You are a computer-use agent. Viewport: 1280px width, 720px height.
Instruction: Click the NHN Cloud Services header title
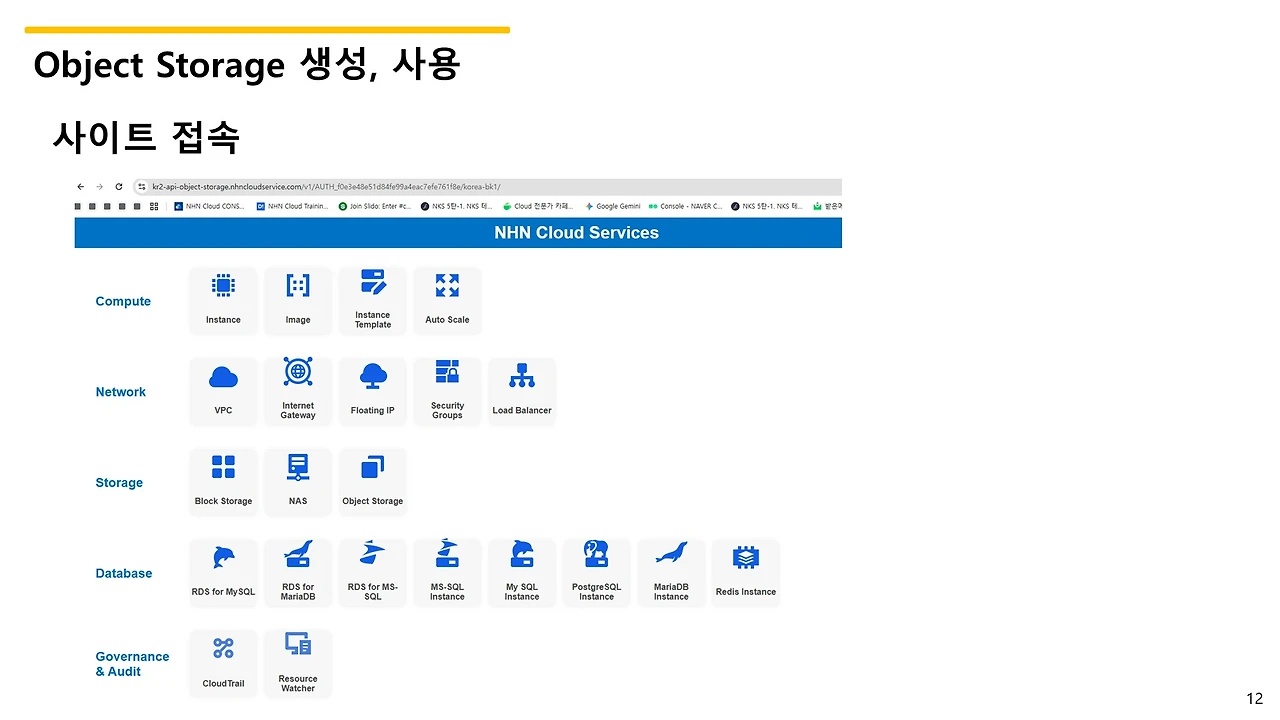pyautogui.click(x=577, y=233)
